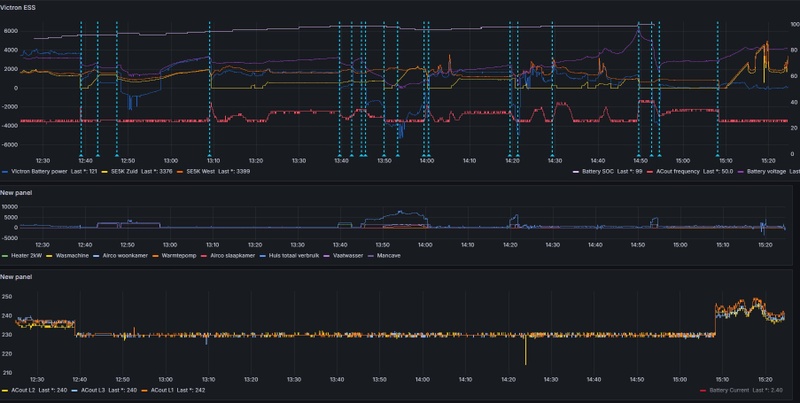Toggle the Wasmachine series label
The image size is (800, 403).
[x=72, y=256]
